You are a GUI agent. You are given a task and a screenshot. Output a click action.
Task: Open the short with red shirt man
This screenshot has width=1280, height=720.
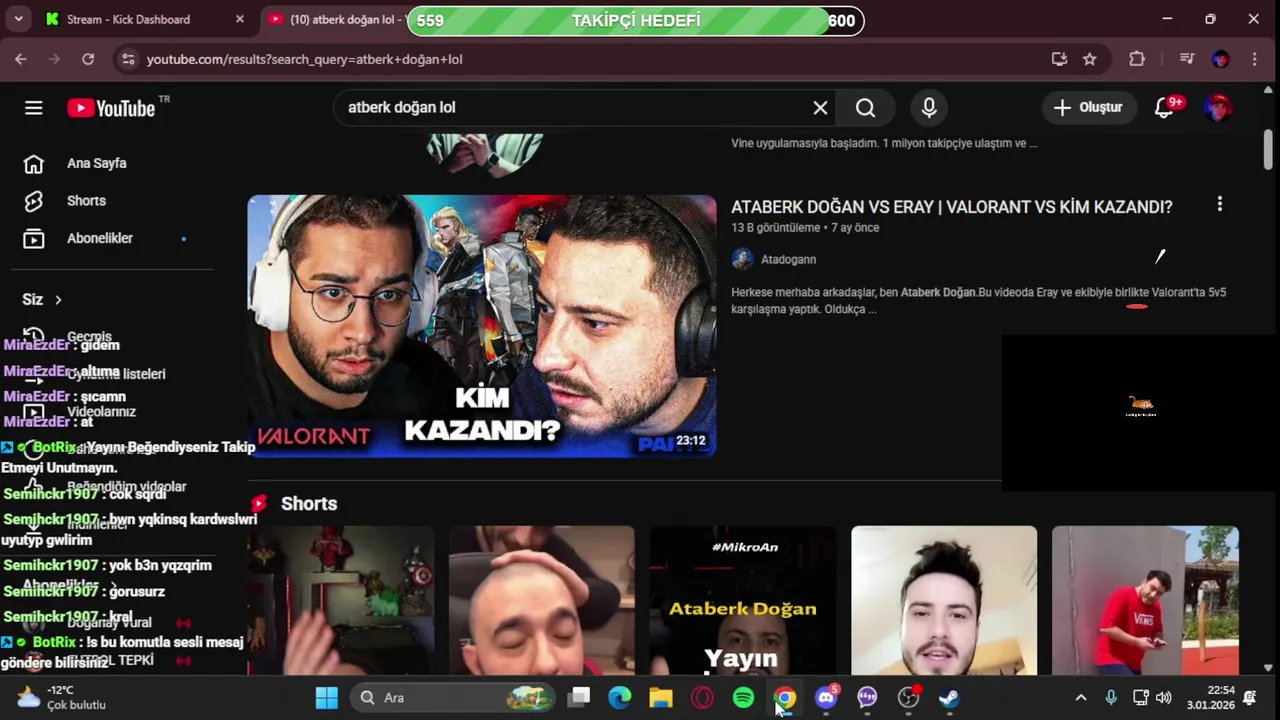click(x=1145, y=600)
